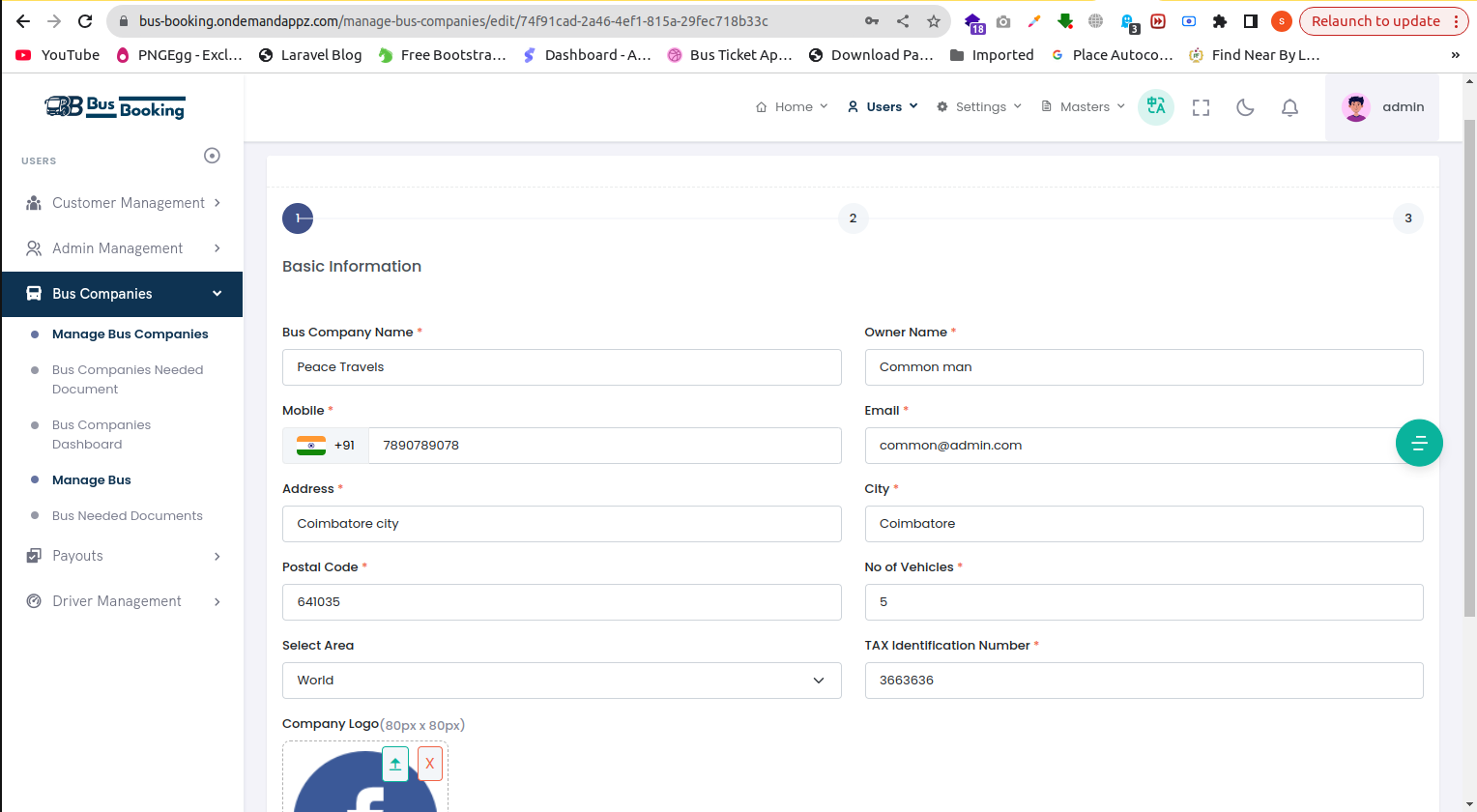Image resolution: width=1477 pixels, height=812 pixels.
Task: Click the Postal Code field
Action: 562,602
